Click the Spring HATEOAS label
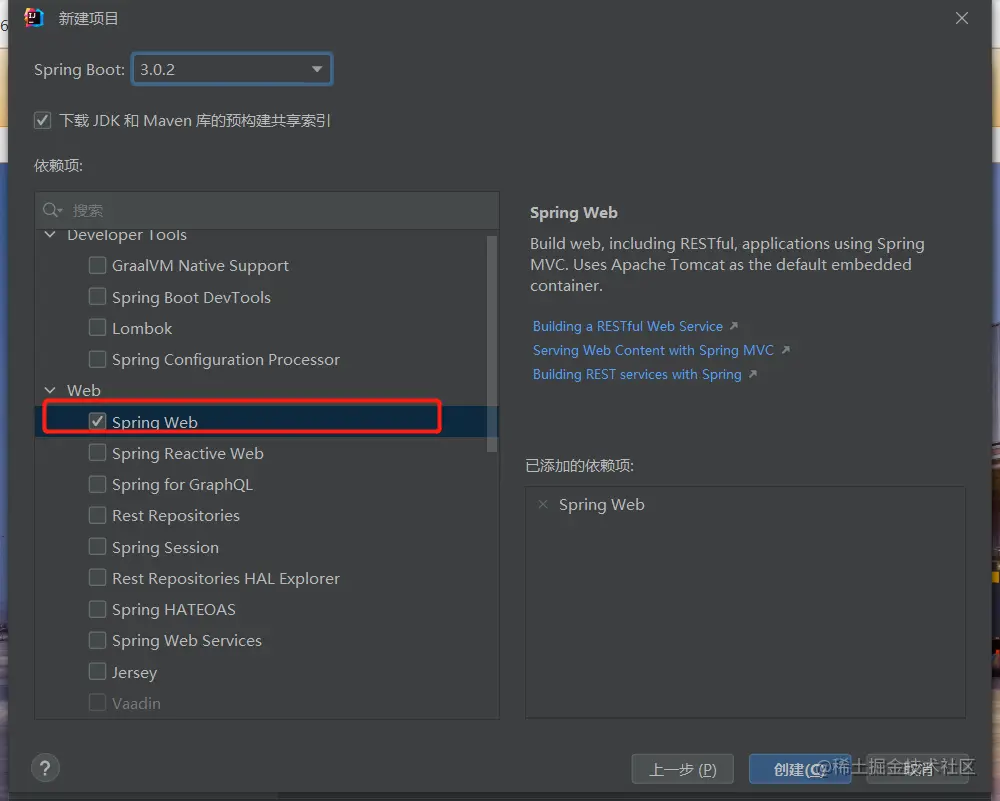1000x801 pixels. coord(173,610)
